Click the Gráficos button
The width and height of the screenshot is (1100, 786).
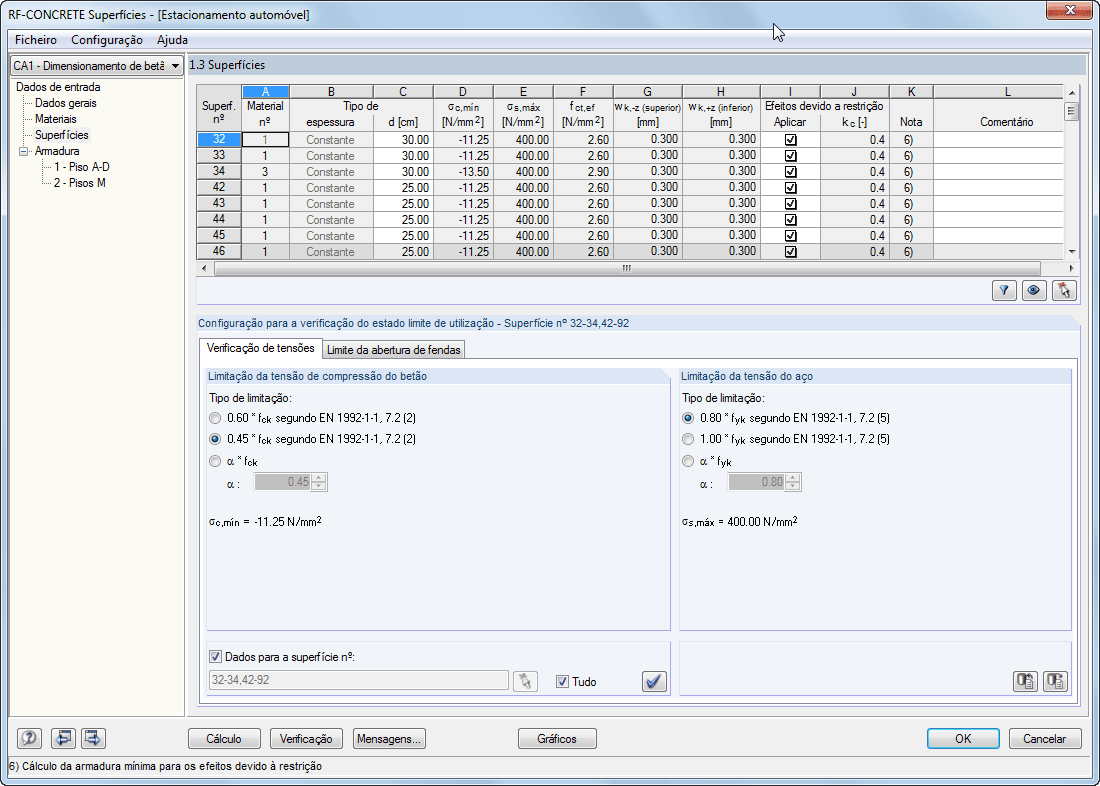pos(557,738)
